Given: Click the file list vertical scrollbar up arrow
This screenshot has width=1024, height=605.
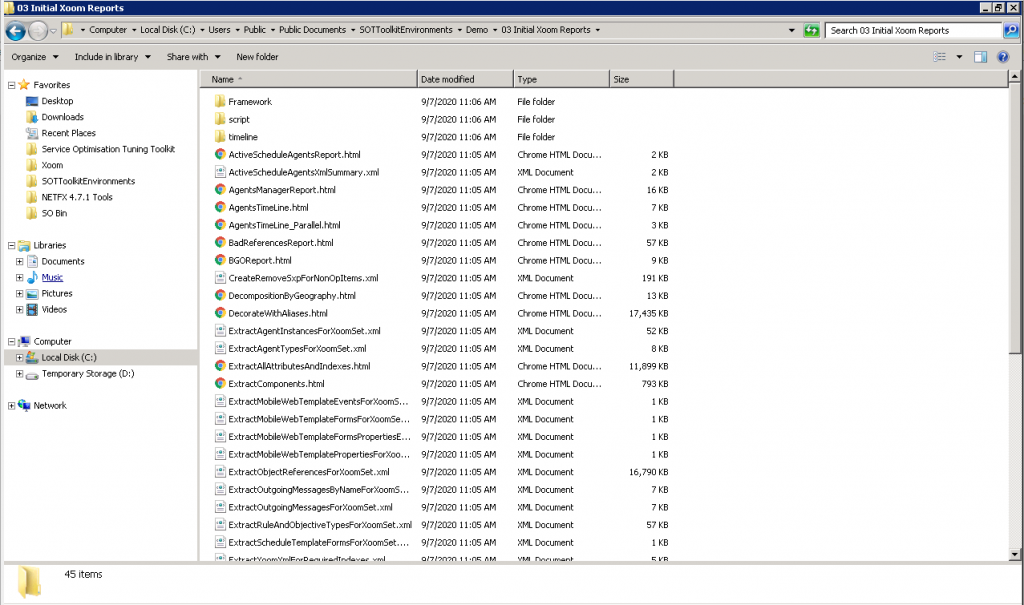Looking at the screenshot, I should 1014,77.
